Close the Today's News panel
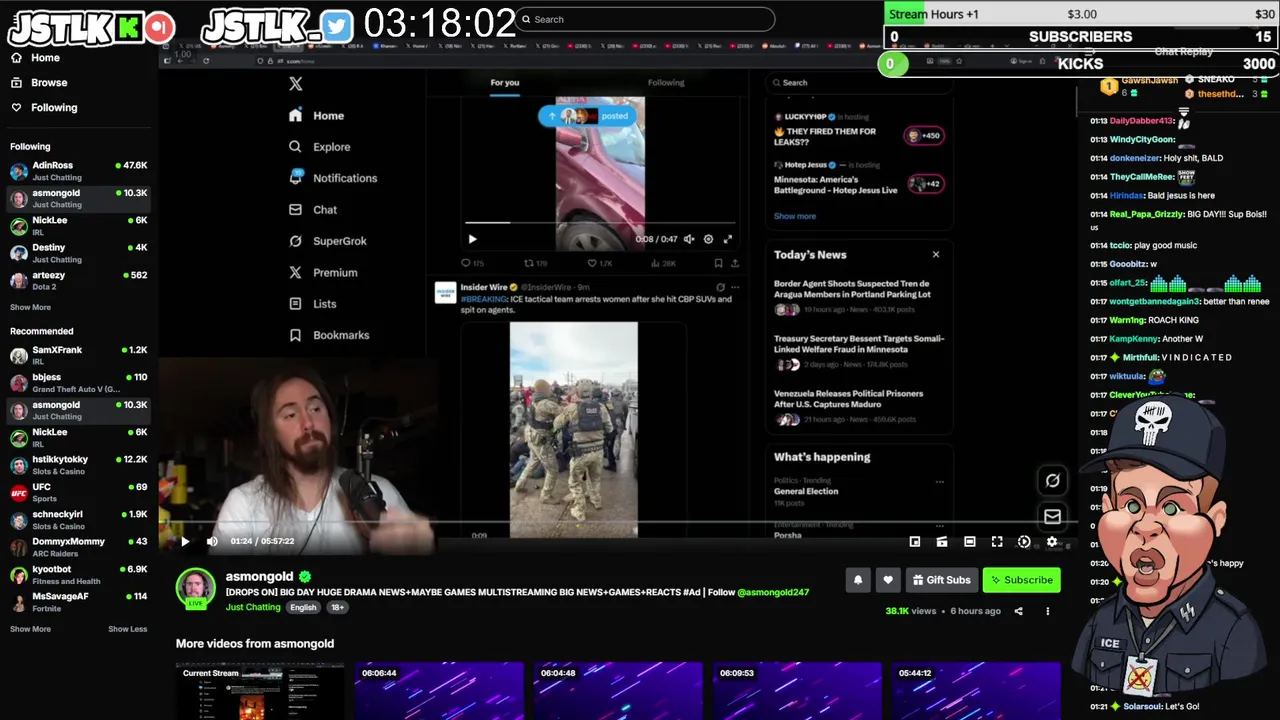The image size is (1280, 720). click(x=936, y=255)
